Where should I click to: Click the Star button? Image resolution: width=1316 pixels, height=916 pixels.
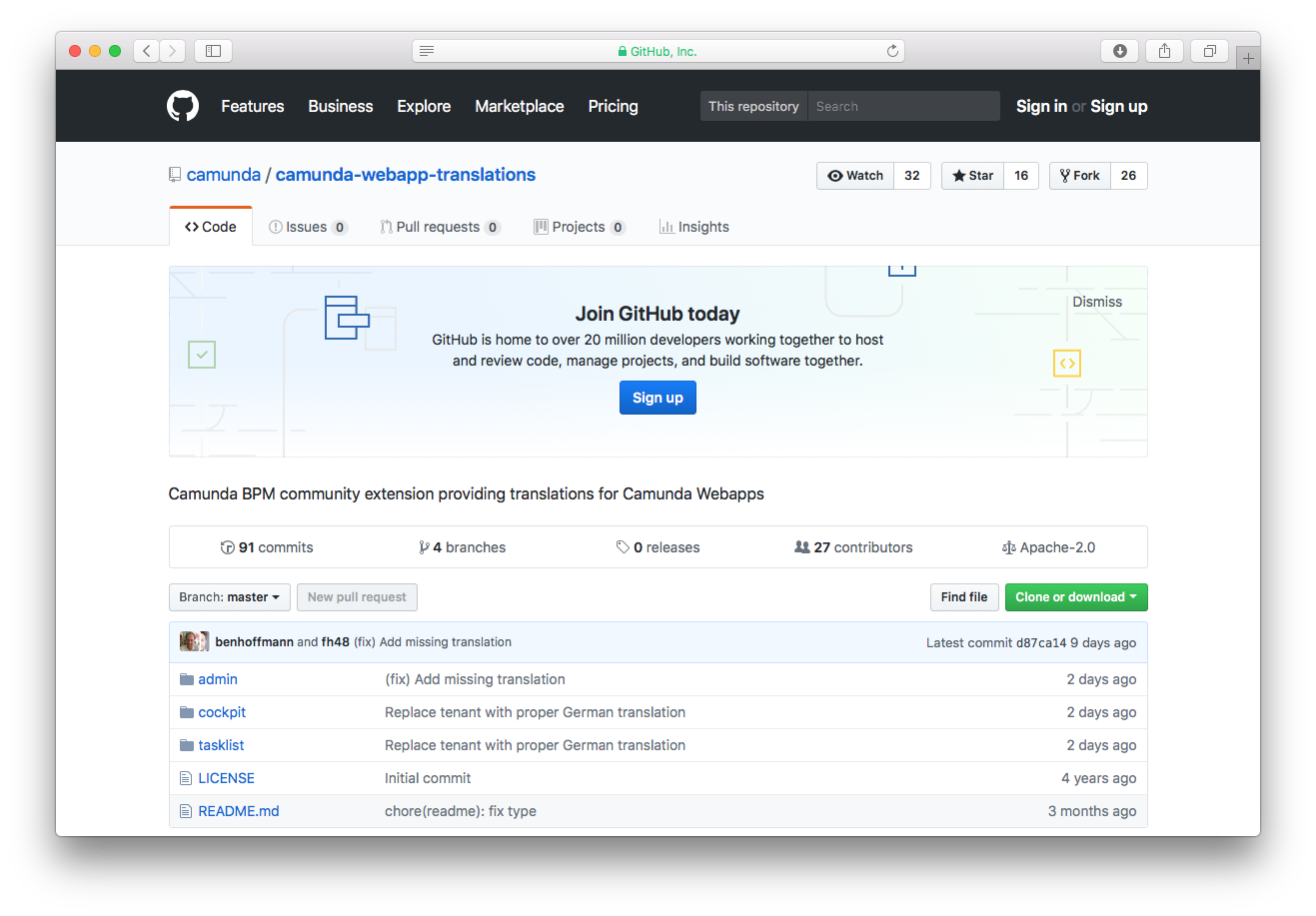coord(972,176)
